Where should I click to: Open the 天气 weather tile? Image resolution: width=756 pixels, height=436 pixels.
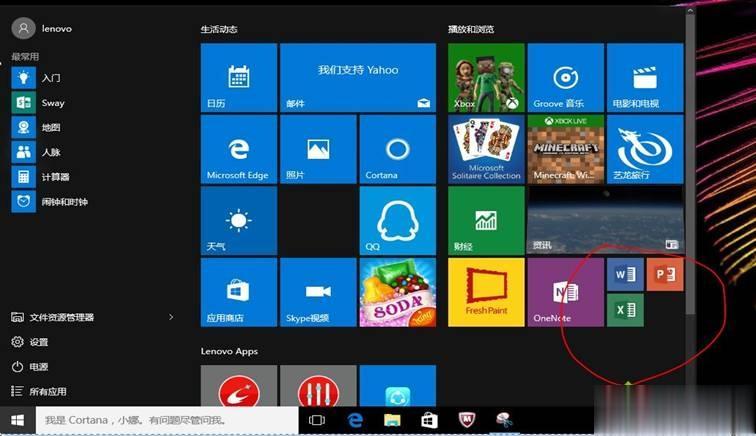pos(239,220)
